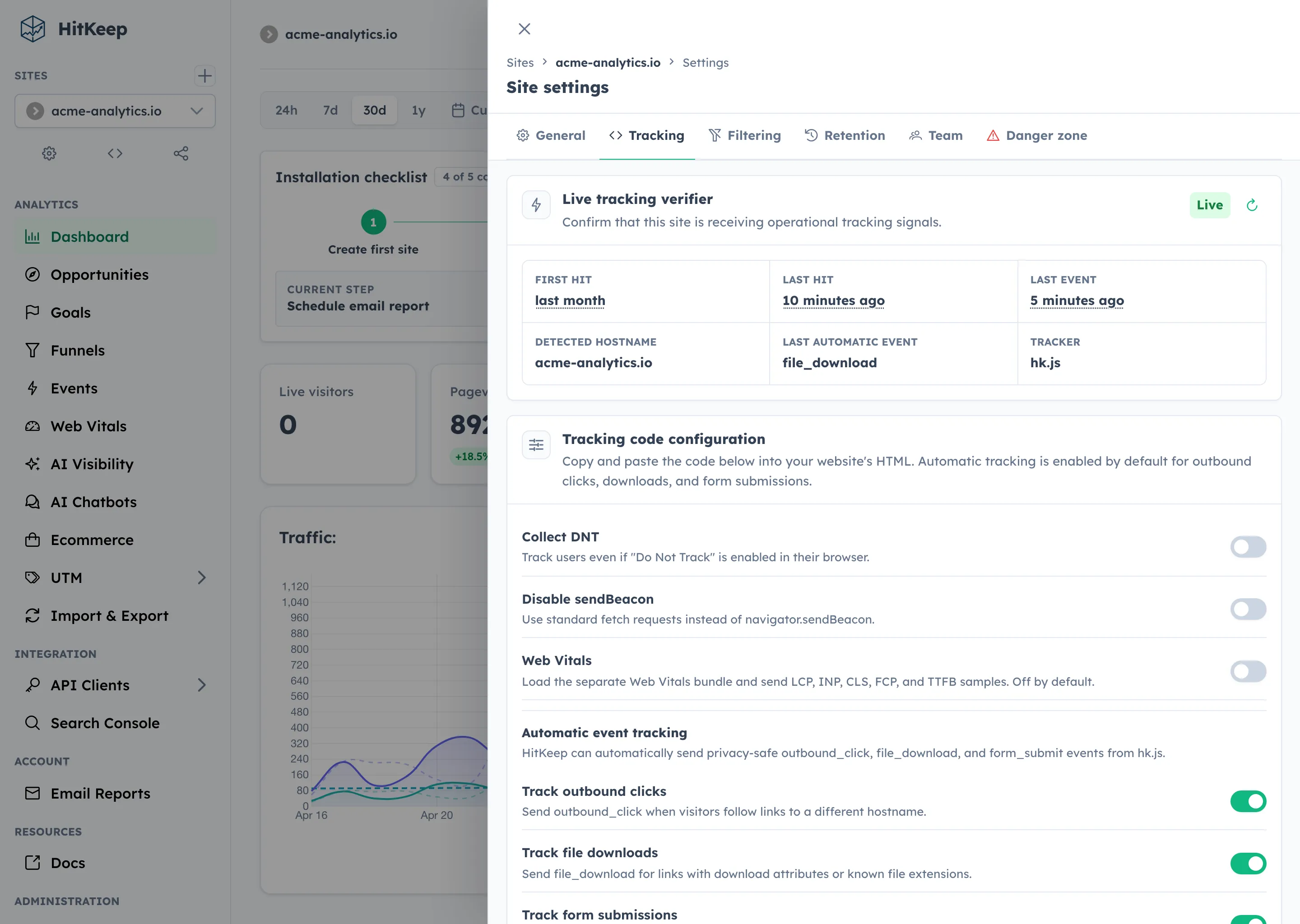The width and height of the screenshot is (1300, 924).
Task: Click the 'file_download' automatic event value
Action: (x=829, y=362)
